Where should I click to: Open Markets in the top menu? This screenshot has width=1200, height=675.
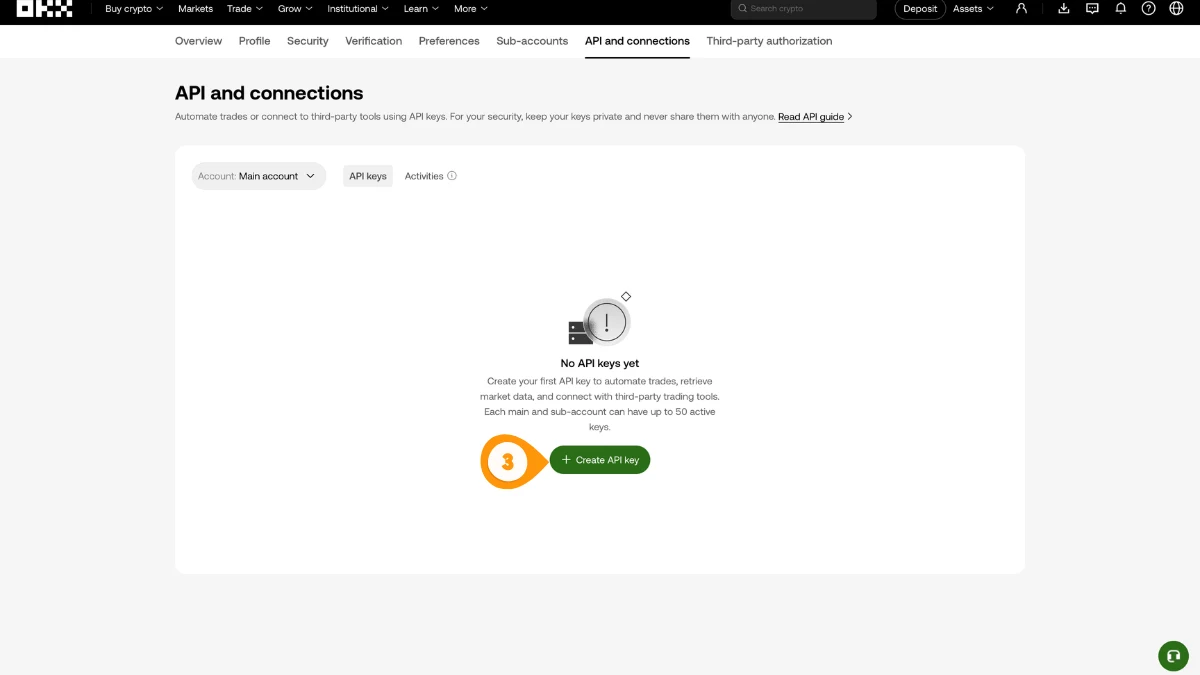point(195,8)
